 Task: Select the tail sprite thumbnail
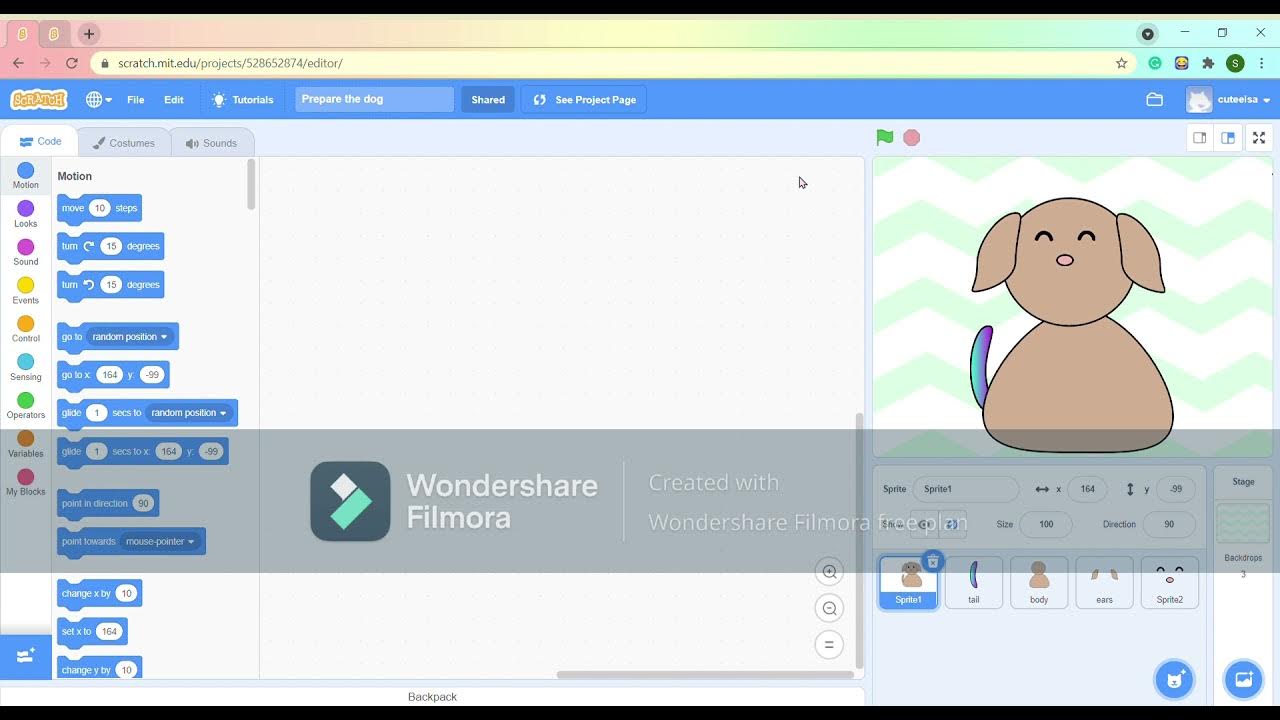pyautogui.click(x=974, y=582)
